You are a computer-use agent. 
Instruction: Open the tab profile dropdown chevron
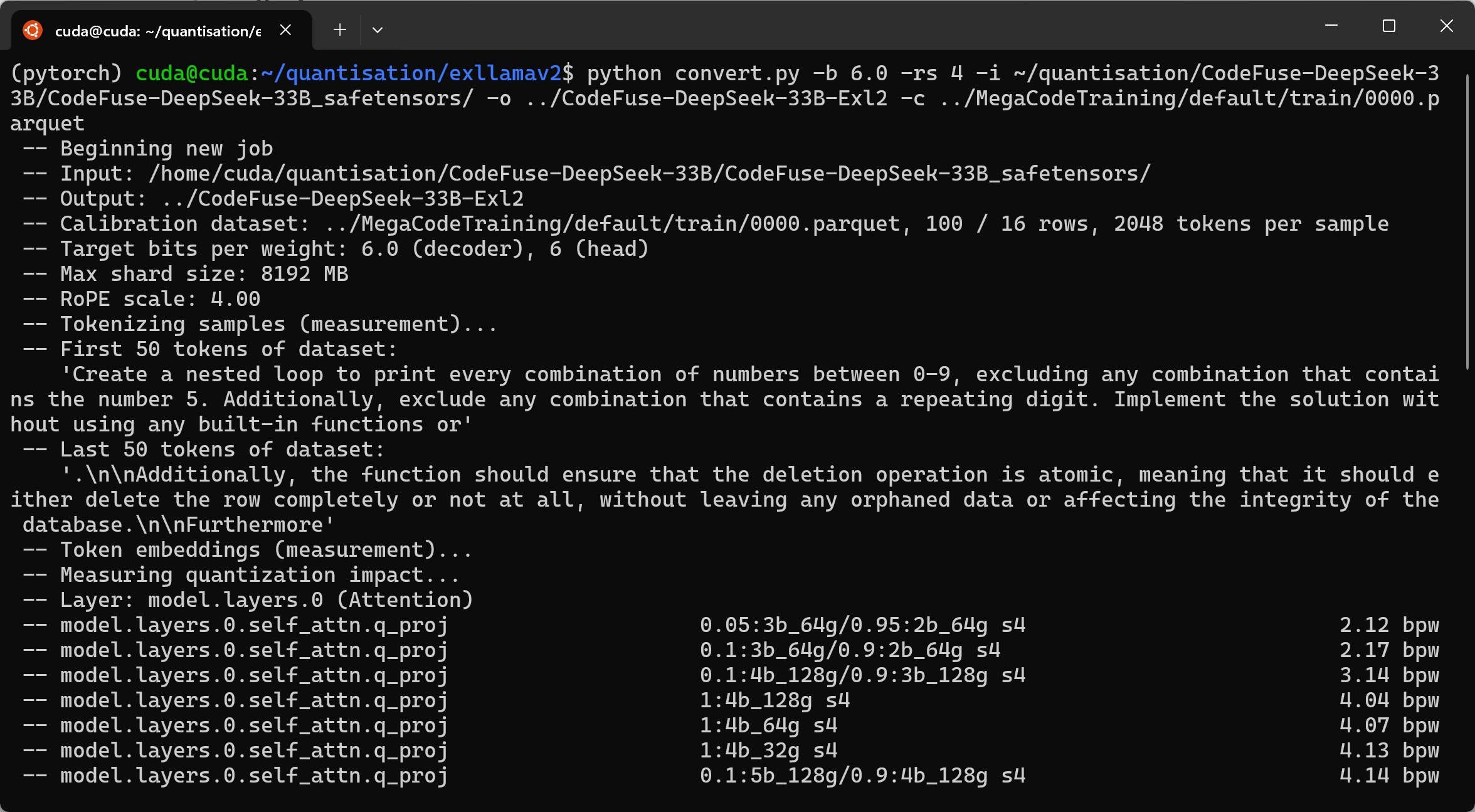tap(378, 29)
